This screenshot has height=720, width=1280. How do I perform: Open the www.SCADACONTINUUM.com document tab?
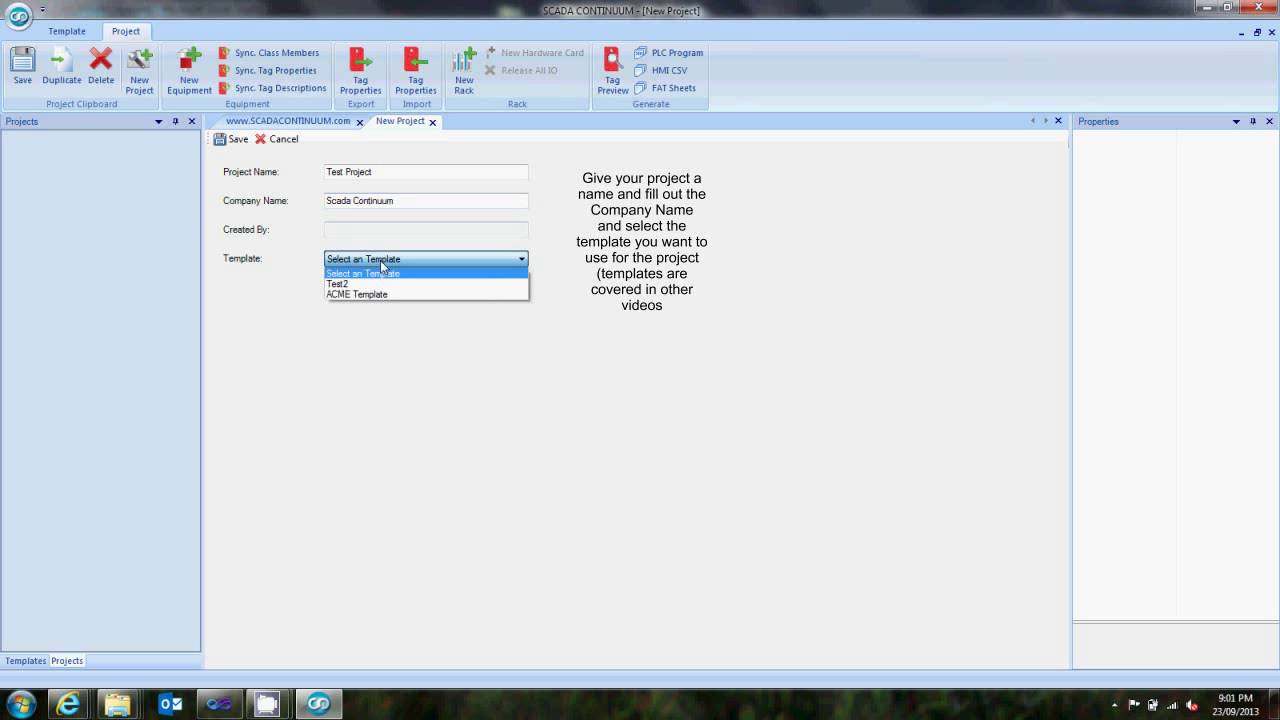click(x=288, y=121)
